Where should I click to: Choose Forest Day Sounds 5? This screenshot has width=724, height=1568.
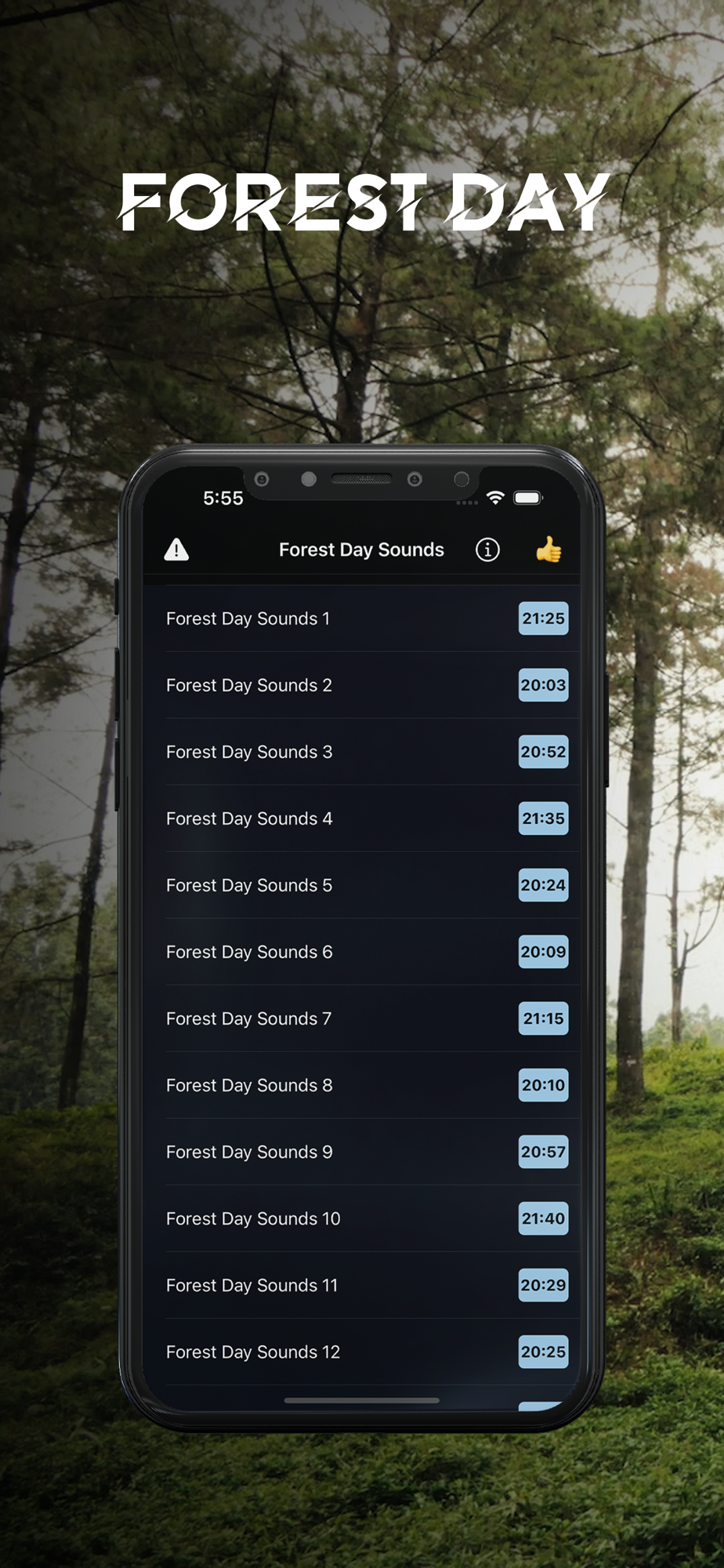(362, 885)
